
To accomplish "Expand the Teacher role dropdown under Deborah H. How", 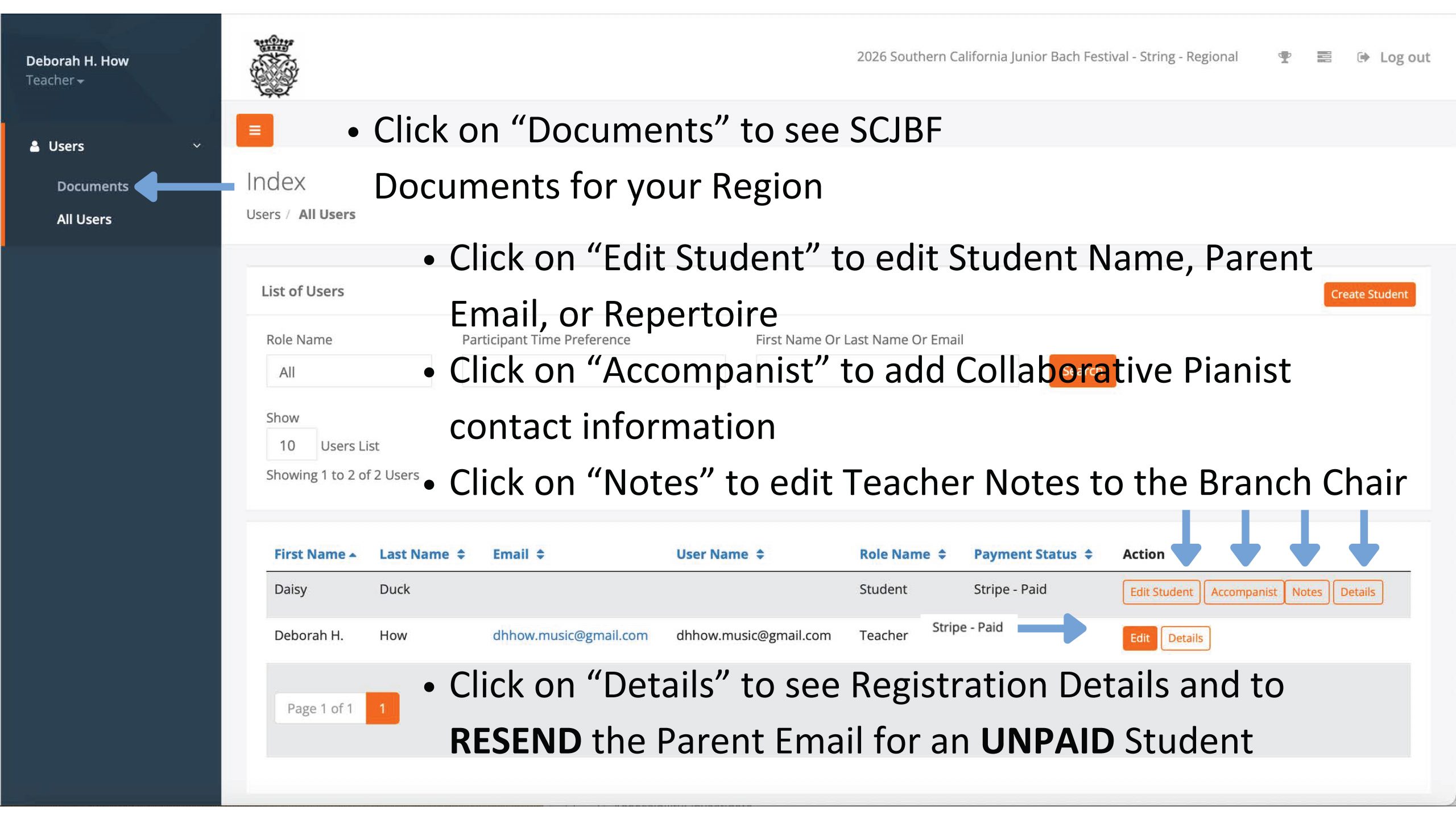I will (x=80, y=80).
